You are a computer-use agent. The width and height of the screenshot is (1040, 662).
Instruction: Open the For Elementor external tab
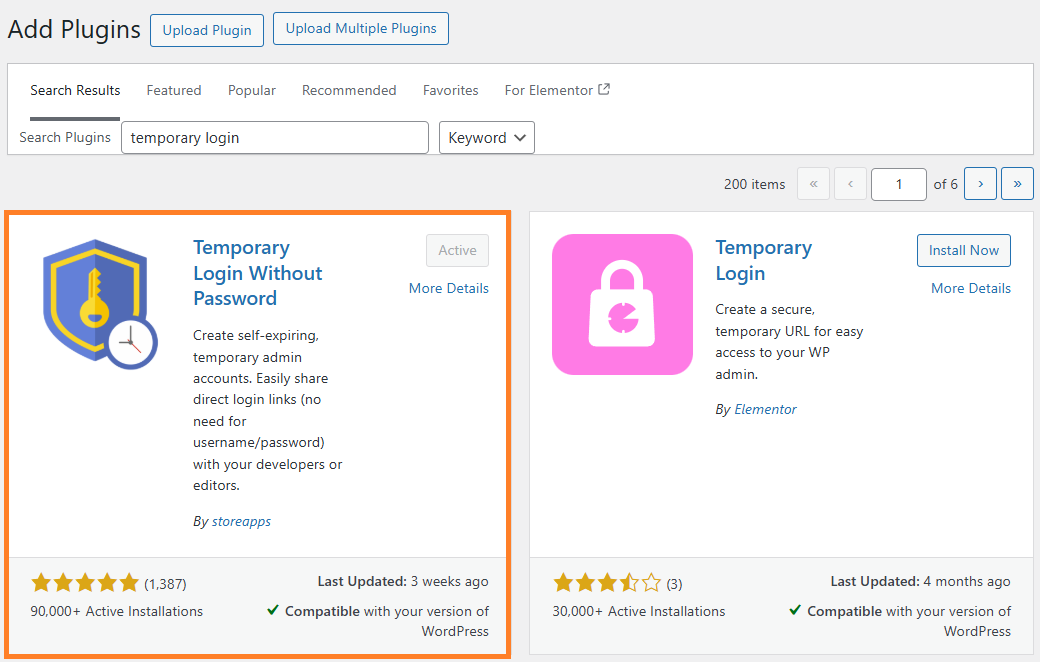point(557,90)
